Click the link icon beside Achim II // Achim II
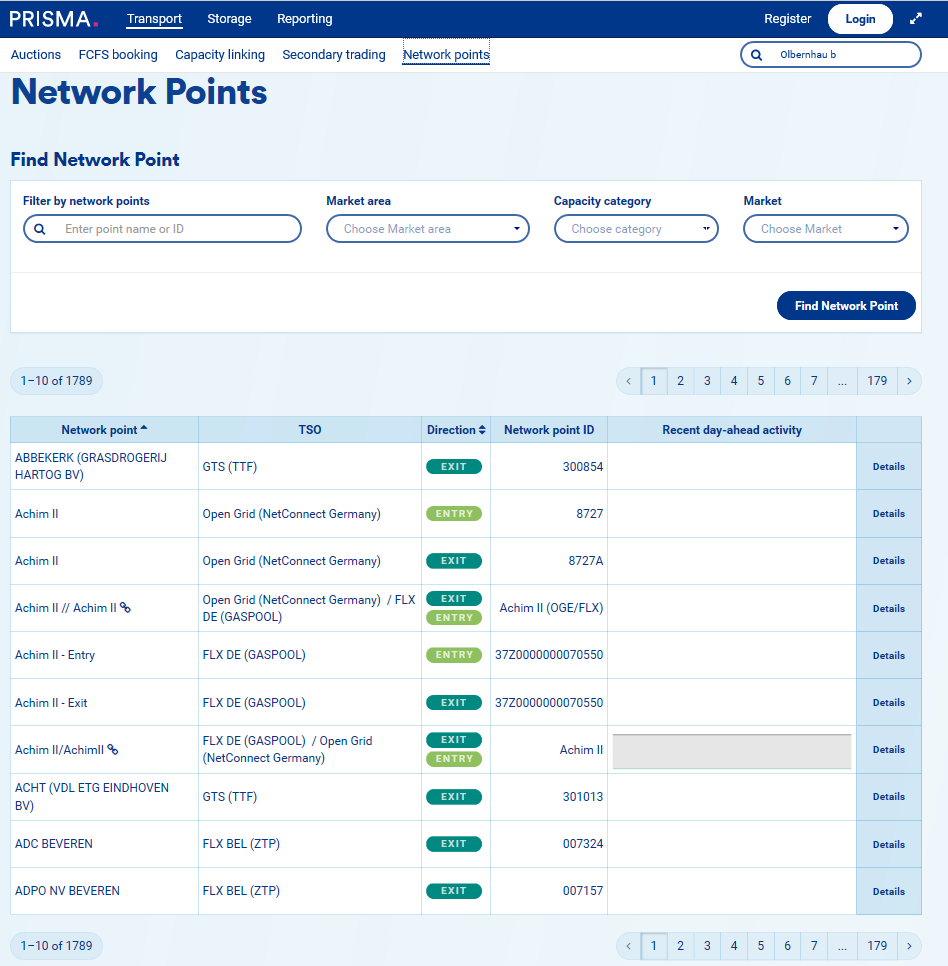Viewport: 948px width, 966px height. click(125, 608)
